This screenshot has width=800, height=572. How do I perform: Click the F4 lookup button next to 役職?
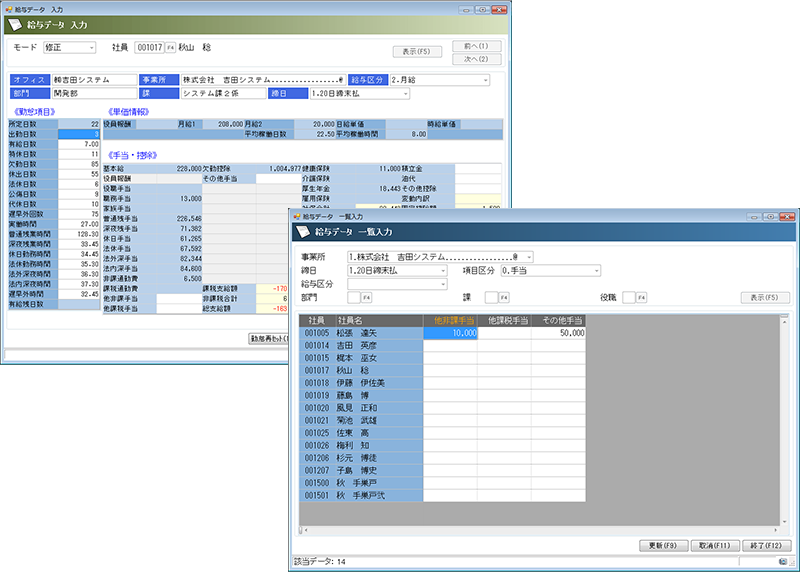pyautogui.click(x=643, y=297)
